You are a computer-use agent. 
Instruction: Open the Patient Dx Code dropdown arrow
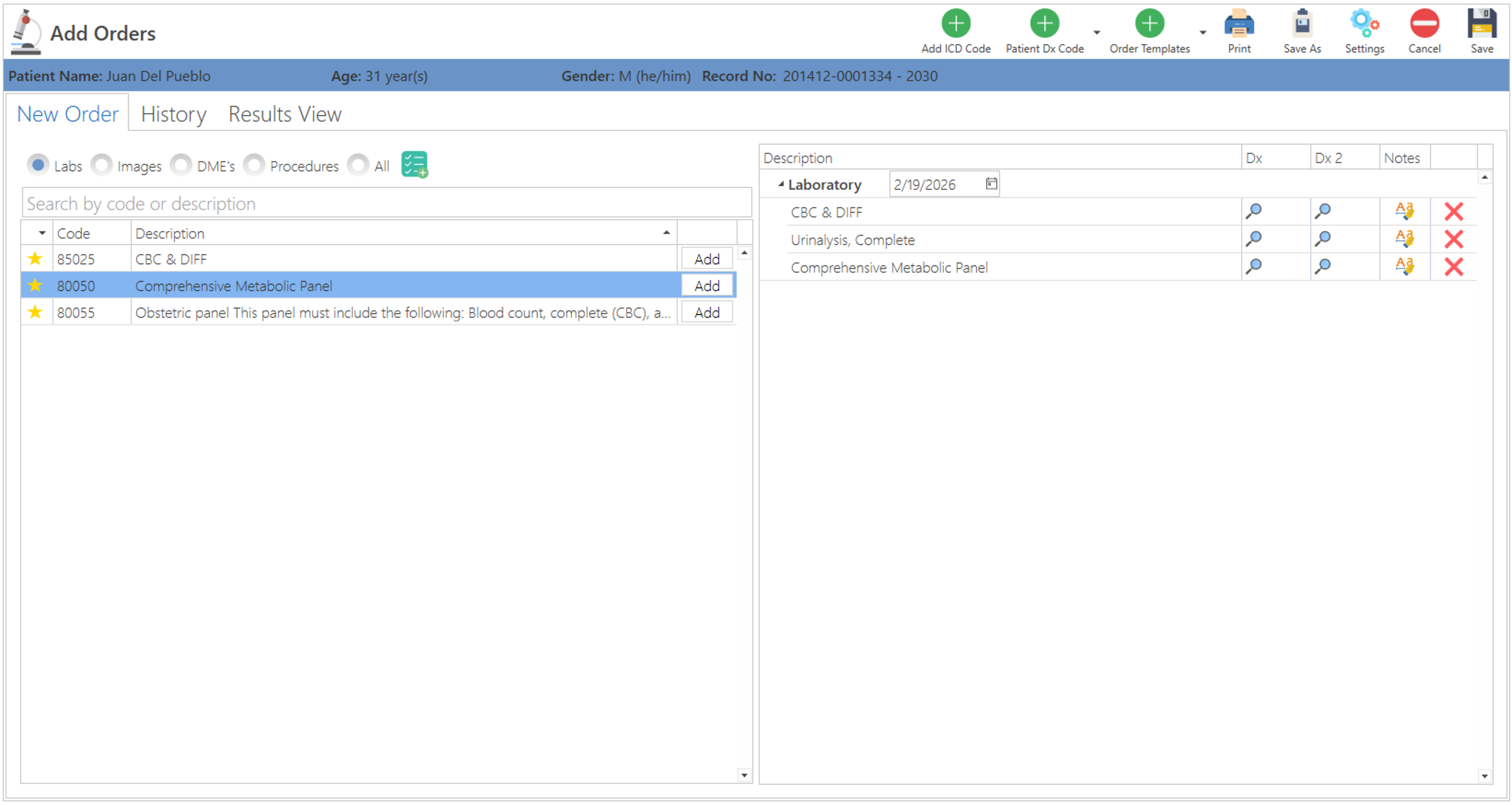click(x=1096, y=33)
